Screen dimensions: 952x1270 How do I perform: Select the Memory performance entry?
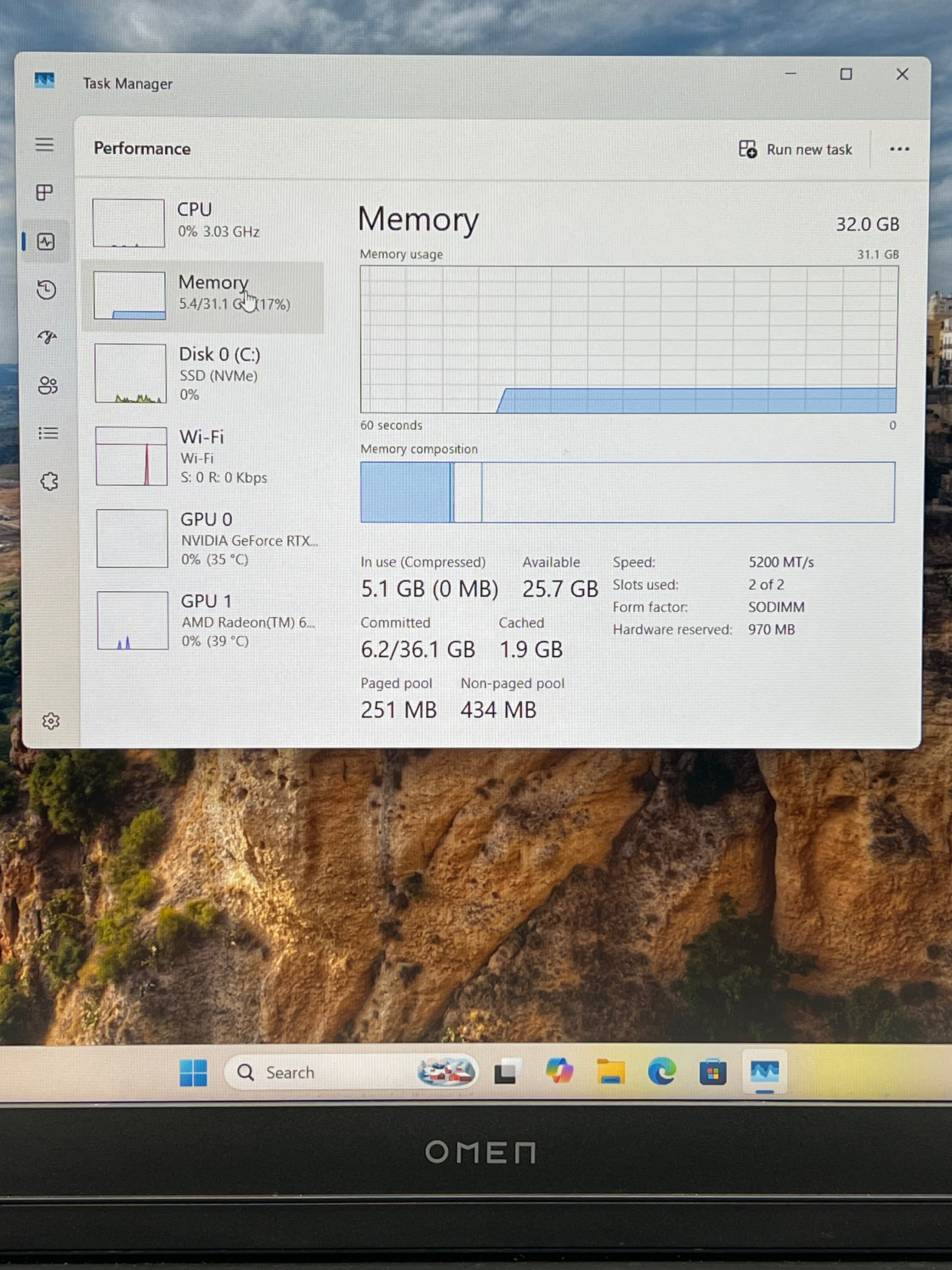click(x=203, y=296)
